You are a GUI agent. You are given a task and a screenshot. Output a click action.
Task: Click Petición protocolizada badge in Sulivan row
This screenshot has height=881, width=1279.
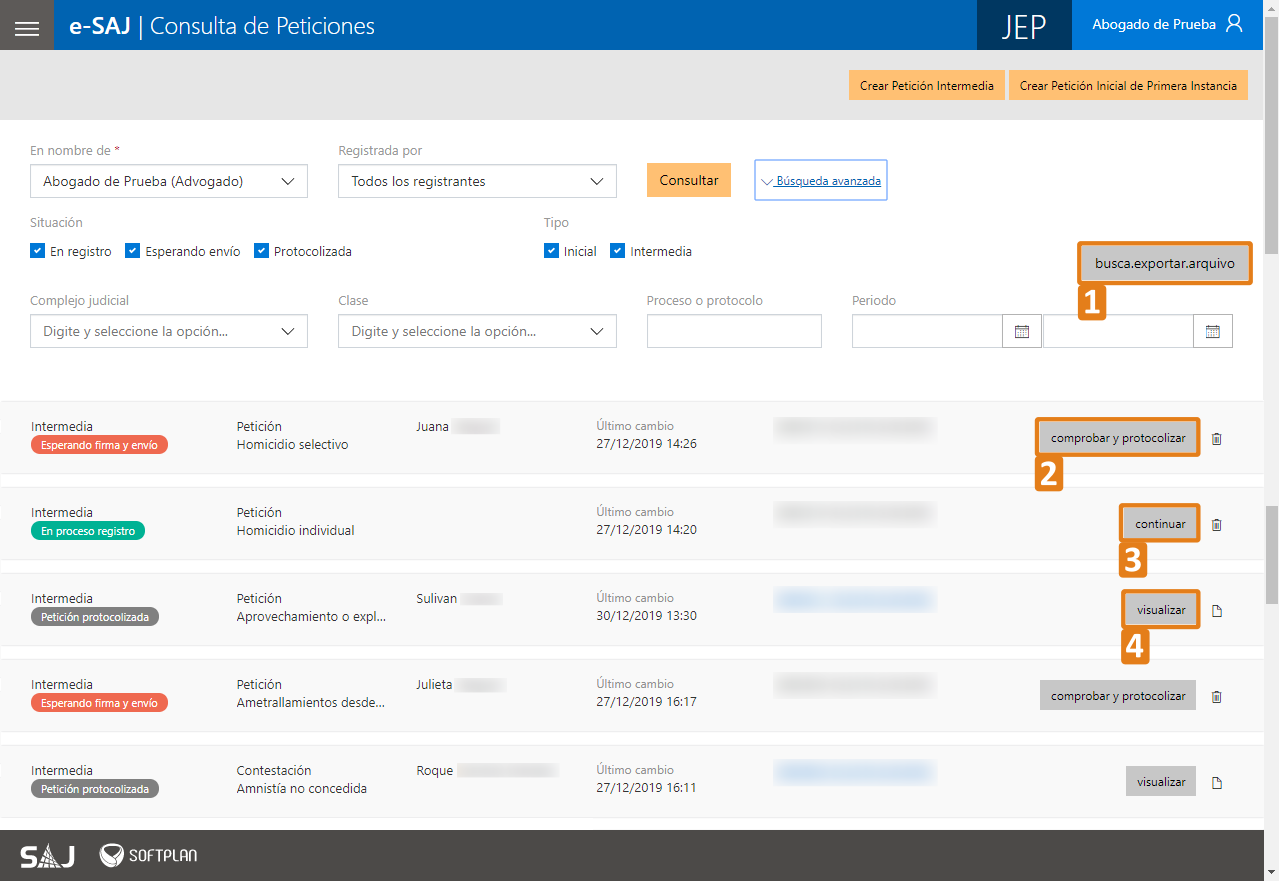click(x=95, y=617)
